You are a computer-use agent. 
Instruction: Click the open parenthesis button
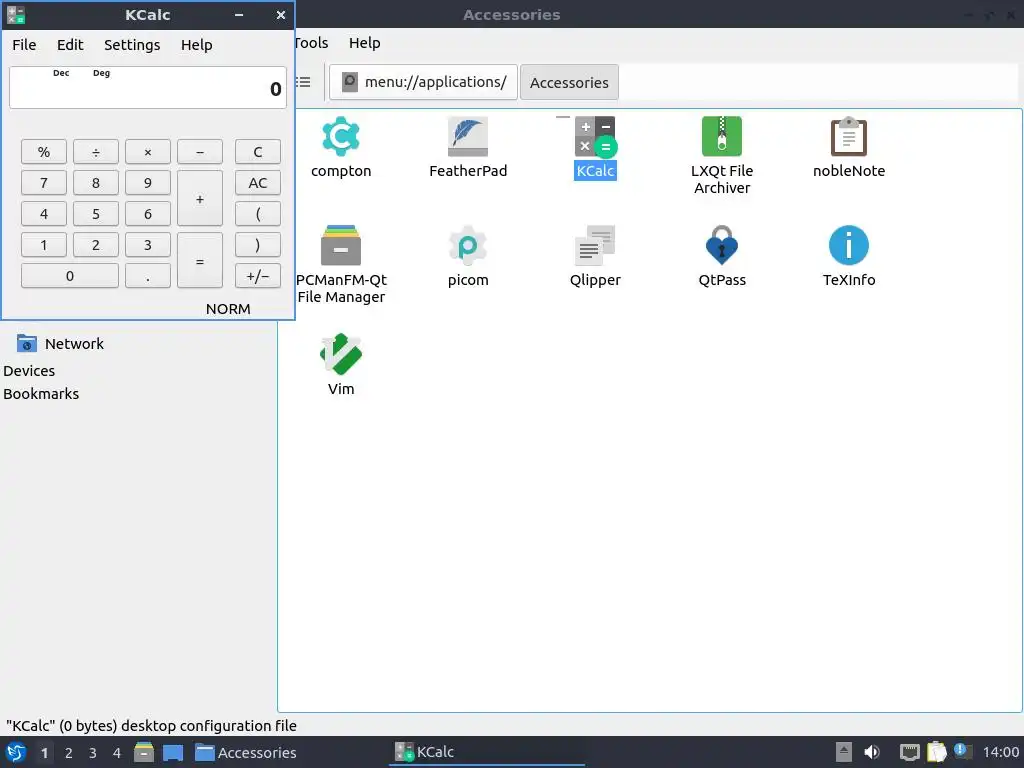point(258,214)
